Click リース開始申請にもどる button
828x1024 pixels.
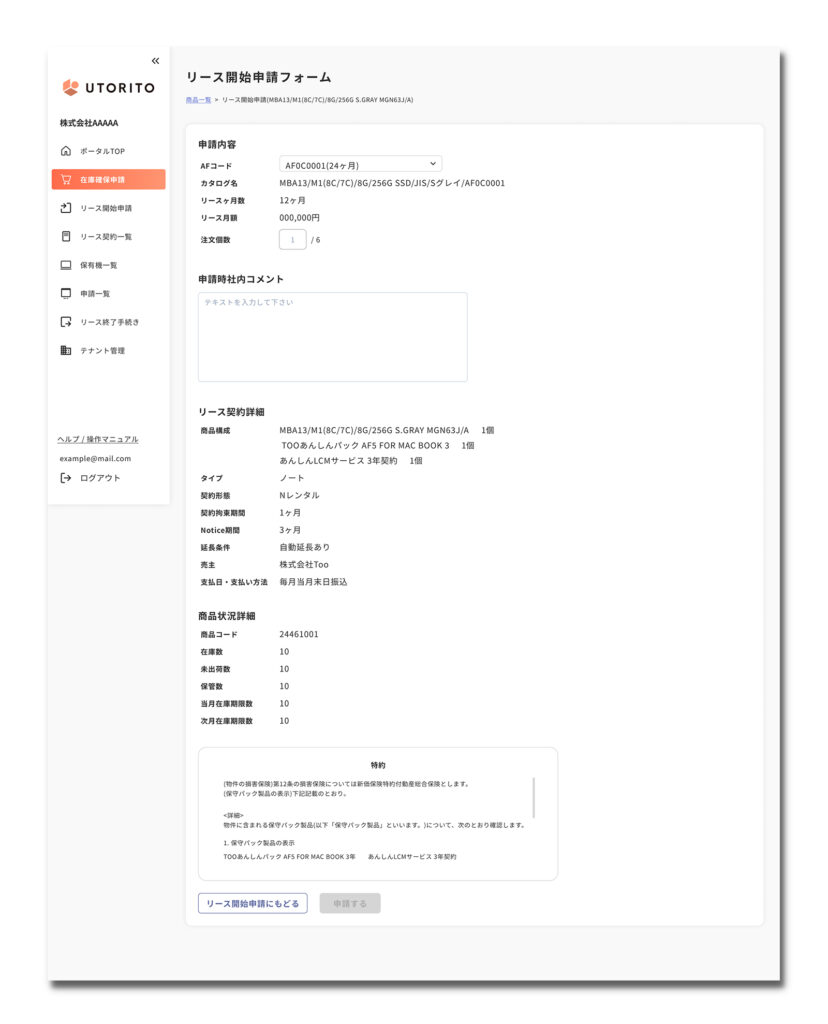252,903
